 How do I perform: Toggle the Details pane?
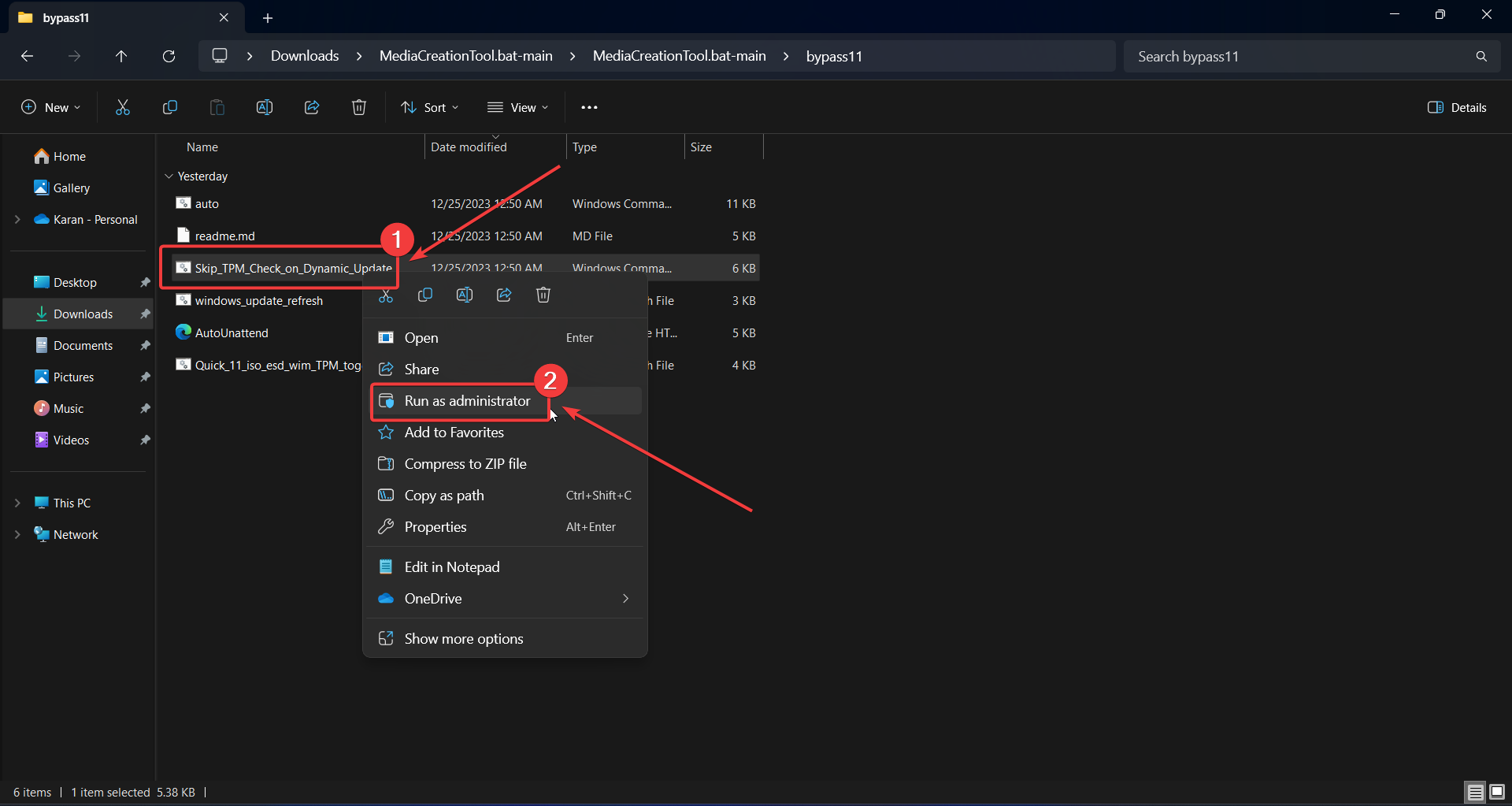point(1457,107)
